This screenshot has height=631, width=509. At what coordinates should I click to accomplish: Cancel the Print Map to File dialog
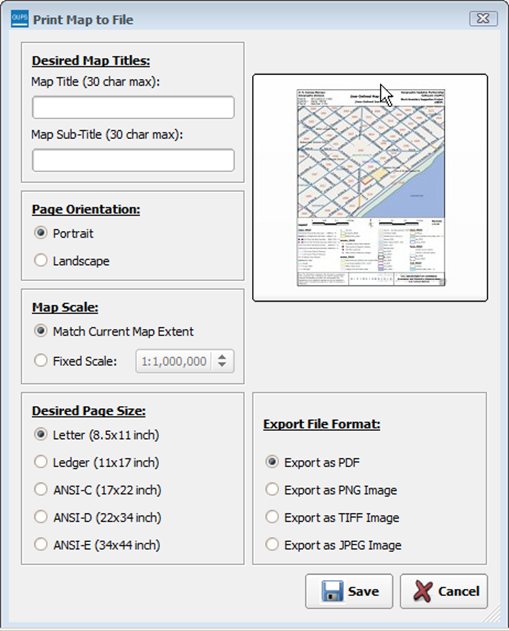(x=444, y=591)
